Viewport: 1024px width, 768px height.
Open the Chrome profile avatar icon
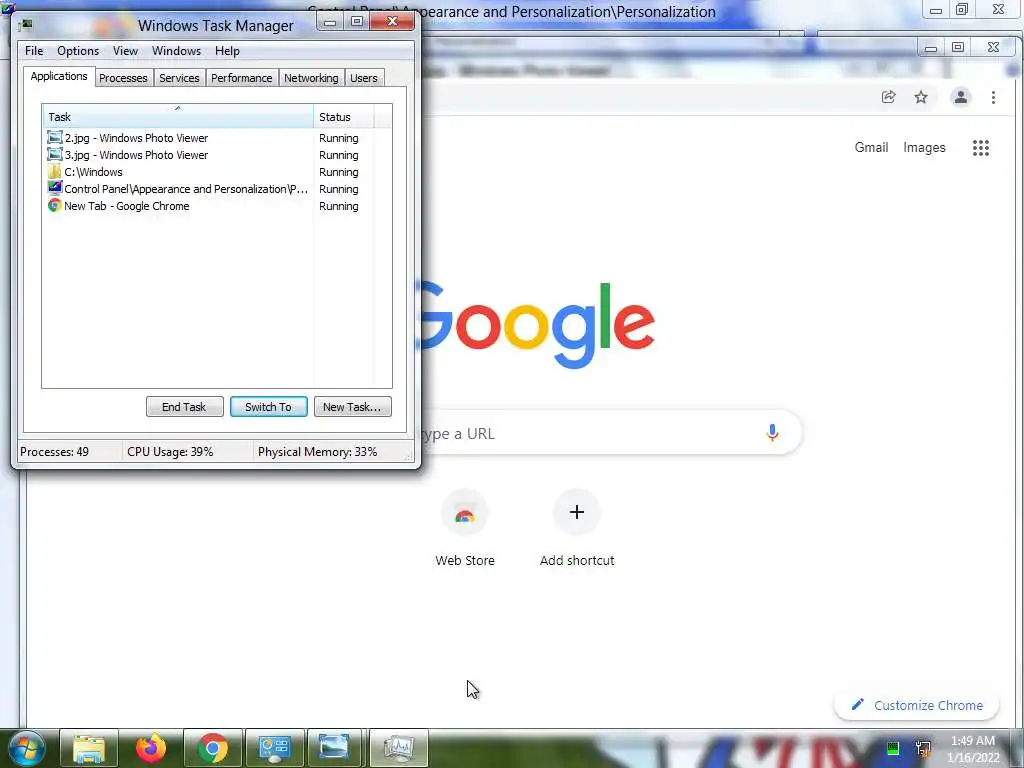click(x=961, y=97)
